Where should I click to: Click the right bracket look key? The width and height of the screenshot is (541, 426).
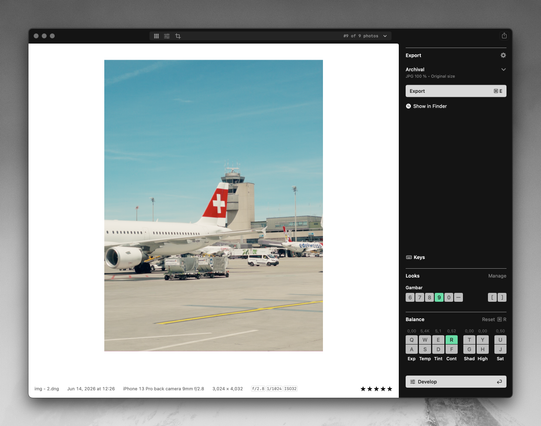(x=502, y=297)
